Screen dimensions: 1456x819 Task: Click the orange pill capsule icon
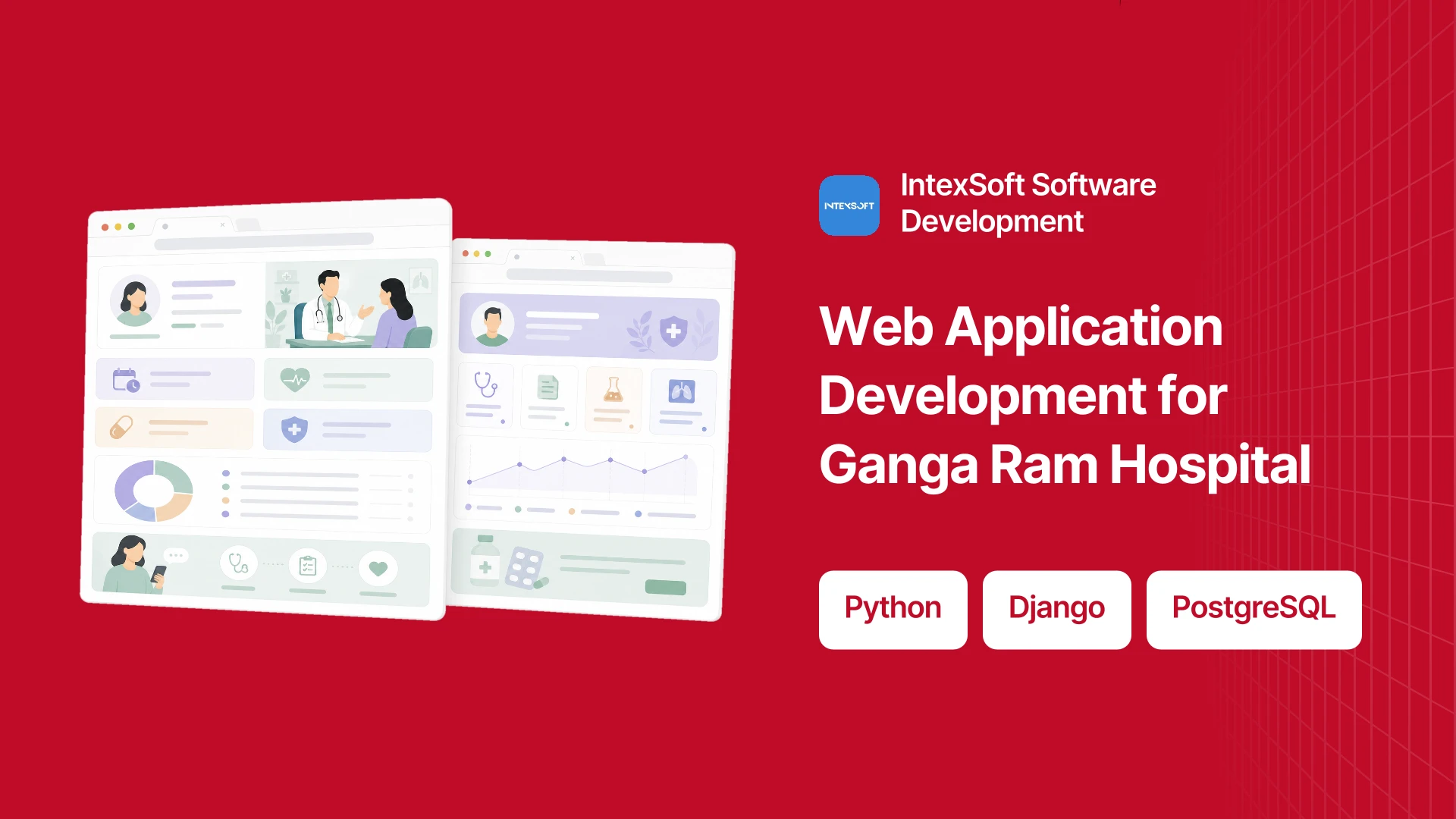point(121,428)
